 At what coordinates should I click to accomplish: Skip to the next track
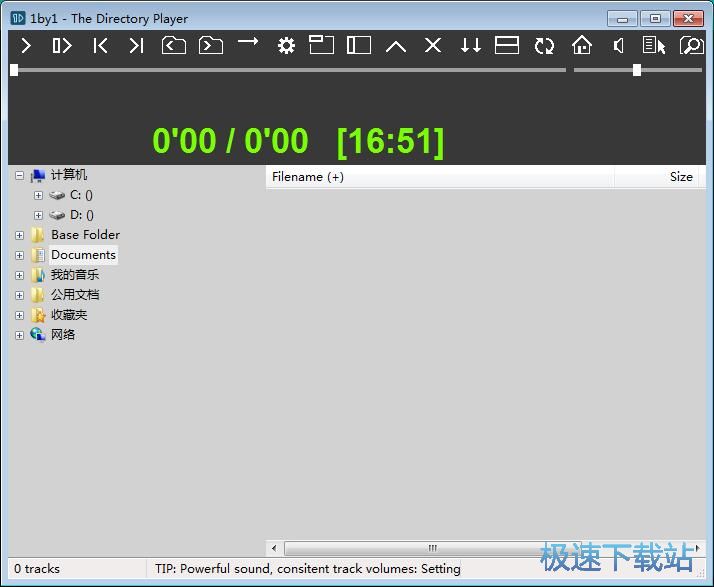click(136, 46)
